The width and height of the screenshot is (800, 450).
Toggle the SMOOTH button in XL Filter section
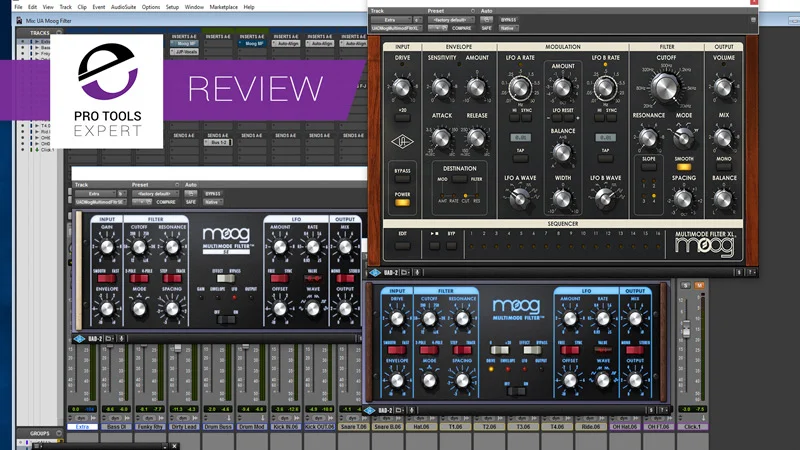pos(684,167)
